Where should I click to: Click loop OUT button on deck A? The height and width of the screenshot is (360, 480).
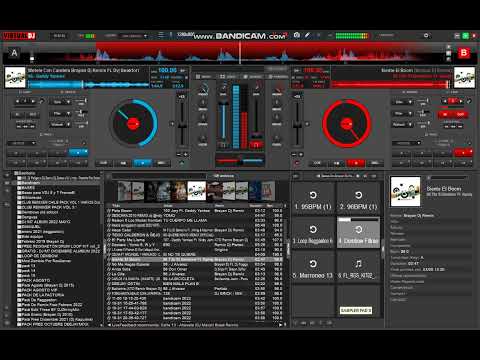[x=33, y=114]
